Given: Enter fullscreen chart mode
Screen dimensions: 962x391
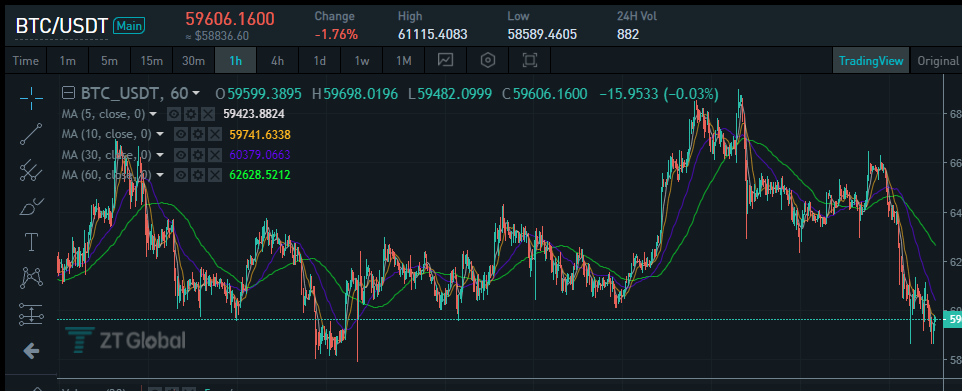Looking at the screenshot, I should pos(529,60).
